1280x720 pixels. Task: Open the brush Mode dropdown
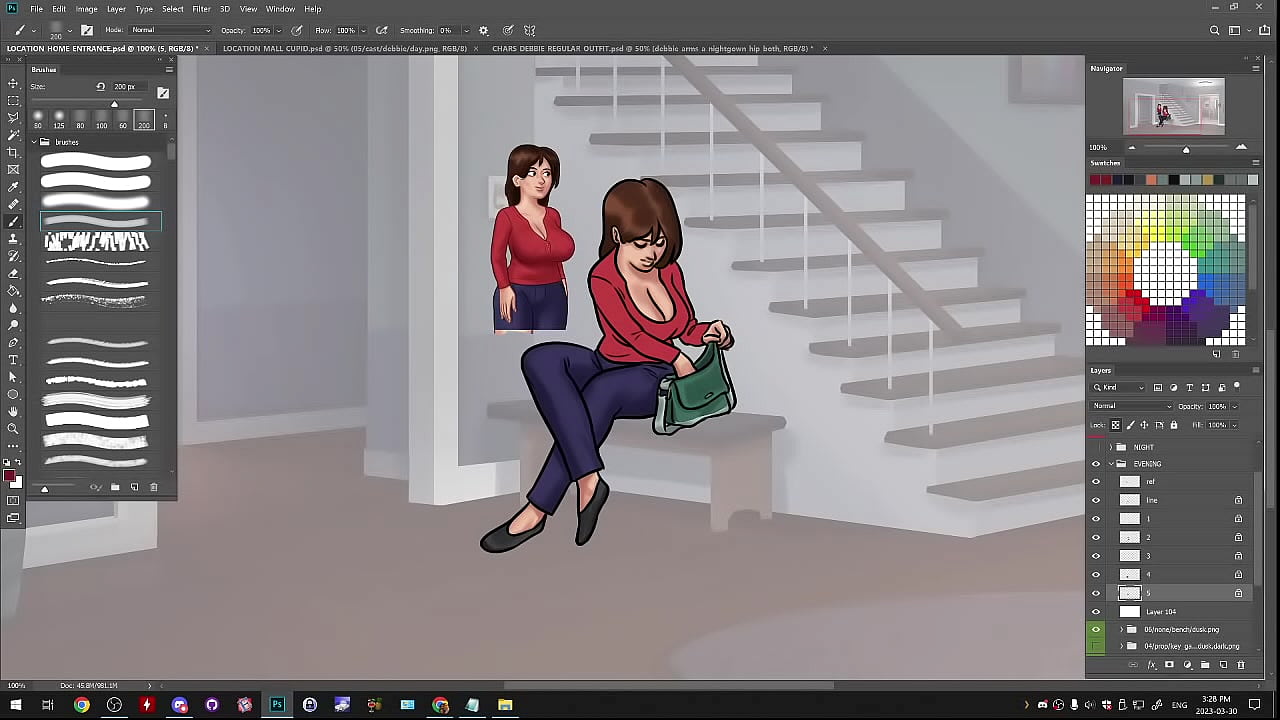(171, 30)
